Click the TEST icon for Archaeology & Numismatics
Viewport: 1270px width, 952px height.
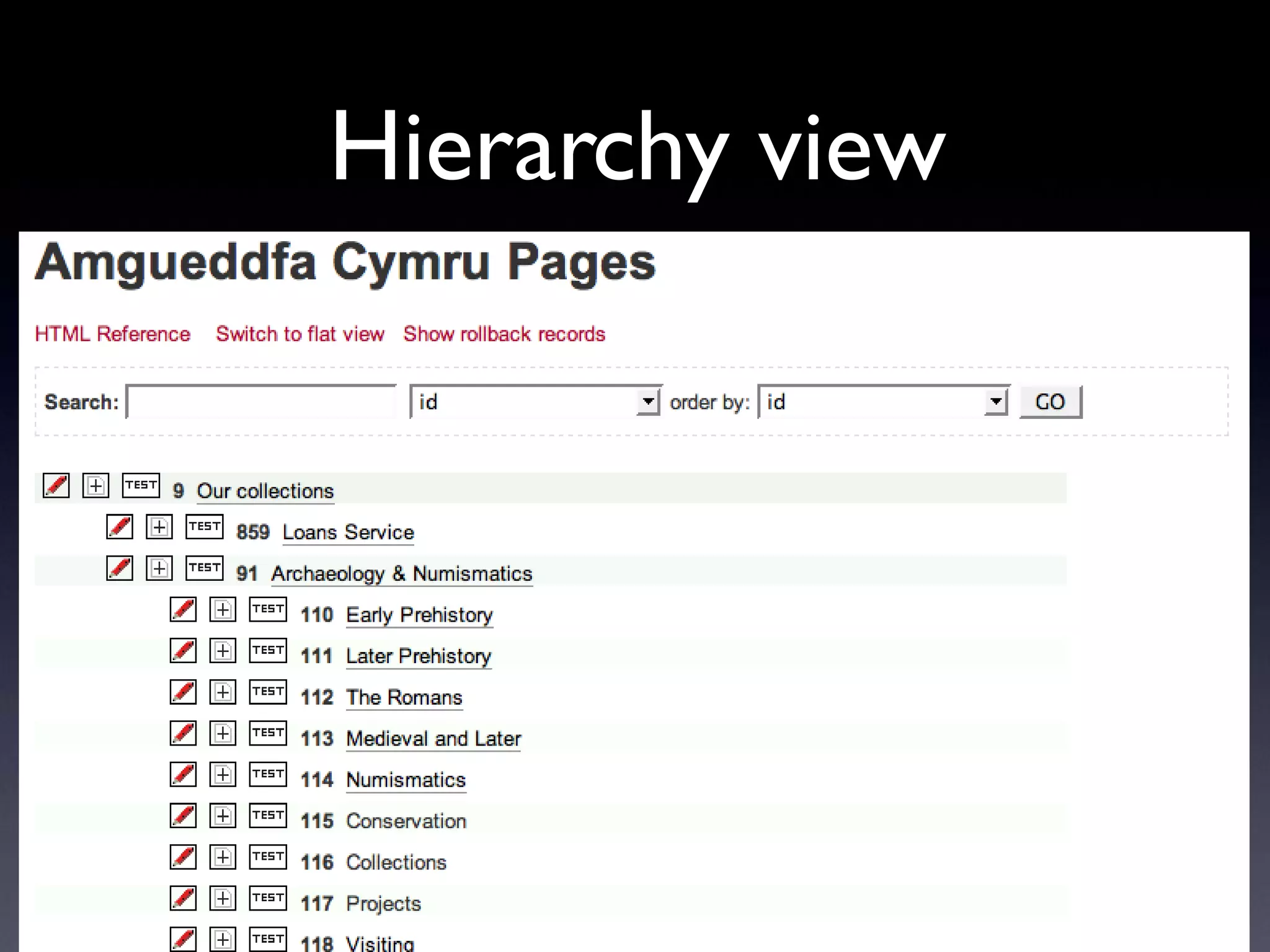click(205, 568)
